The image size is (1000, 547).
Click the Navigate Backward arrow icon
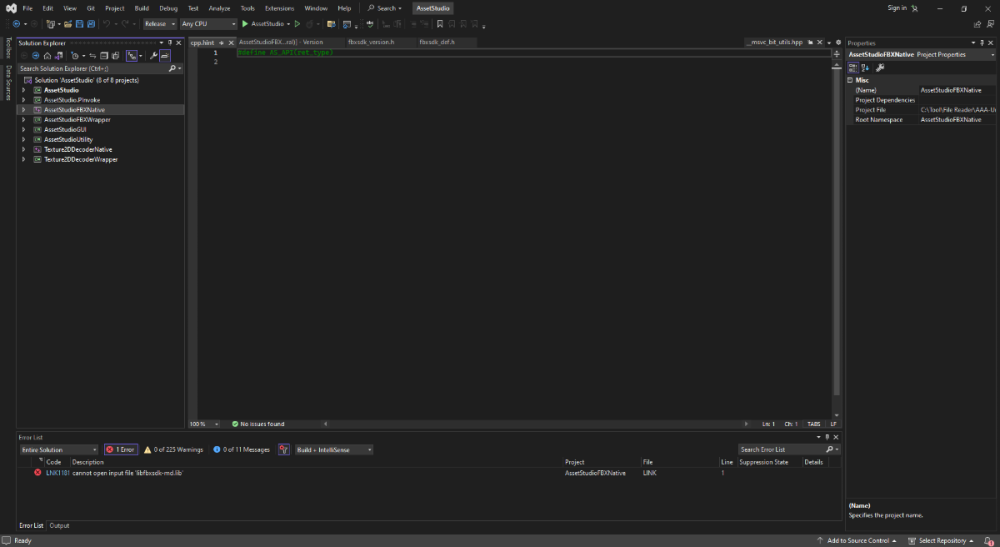coord(16,24)
